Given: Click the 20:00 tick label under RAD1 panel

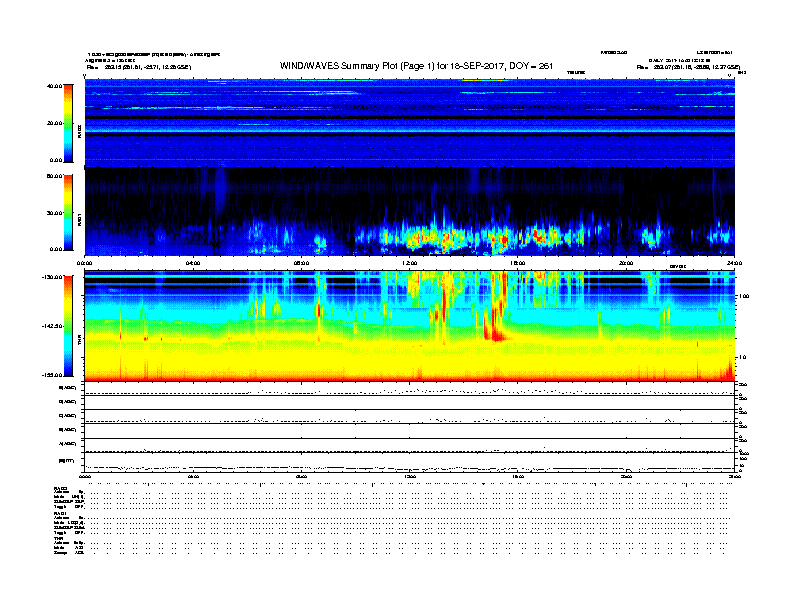Looking at the screenshot, I should click(626, 263).
